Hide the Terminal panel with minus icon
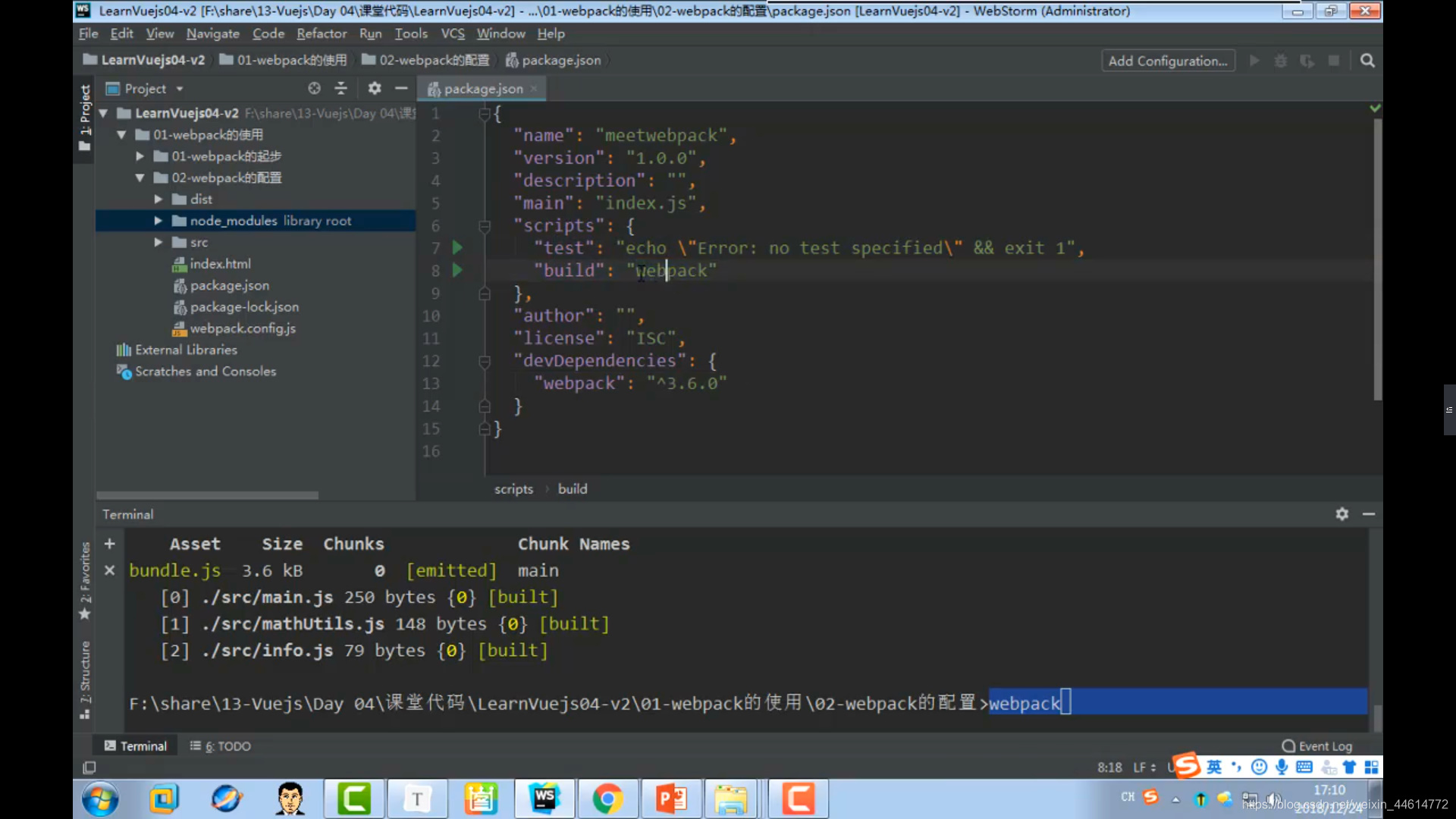Viewport: 1456px width, 819px height. pyautogui.click(x=1369, y=514)
